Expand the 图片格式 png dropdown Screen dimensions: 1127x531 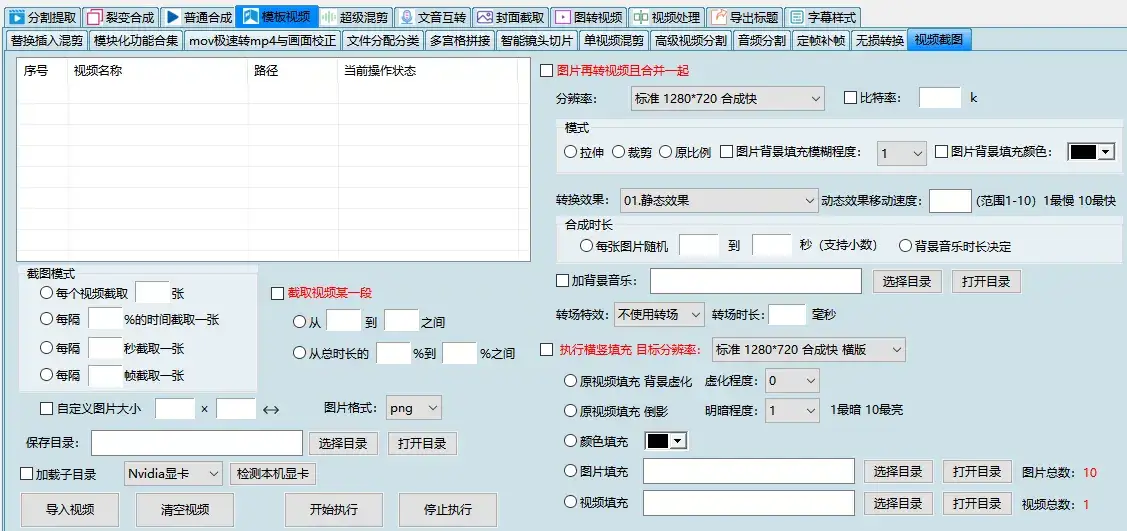pyautogui.click(x=413, y=408)
